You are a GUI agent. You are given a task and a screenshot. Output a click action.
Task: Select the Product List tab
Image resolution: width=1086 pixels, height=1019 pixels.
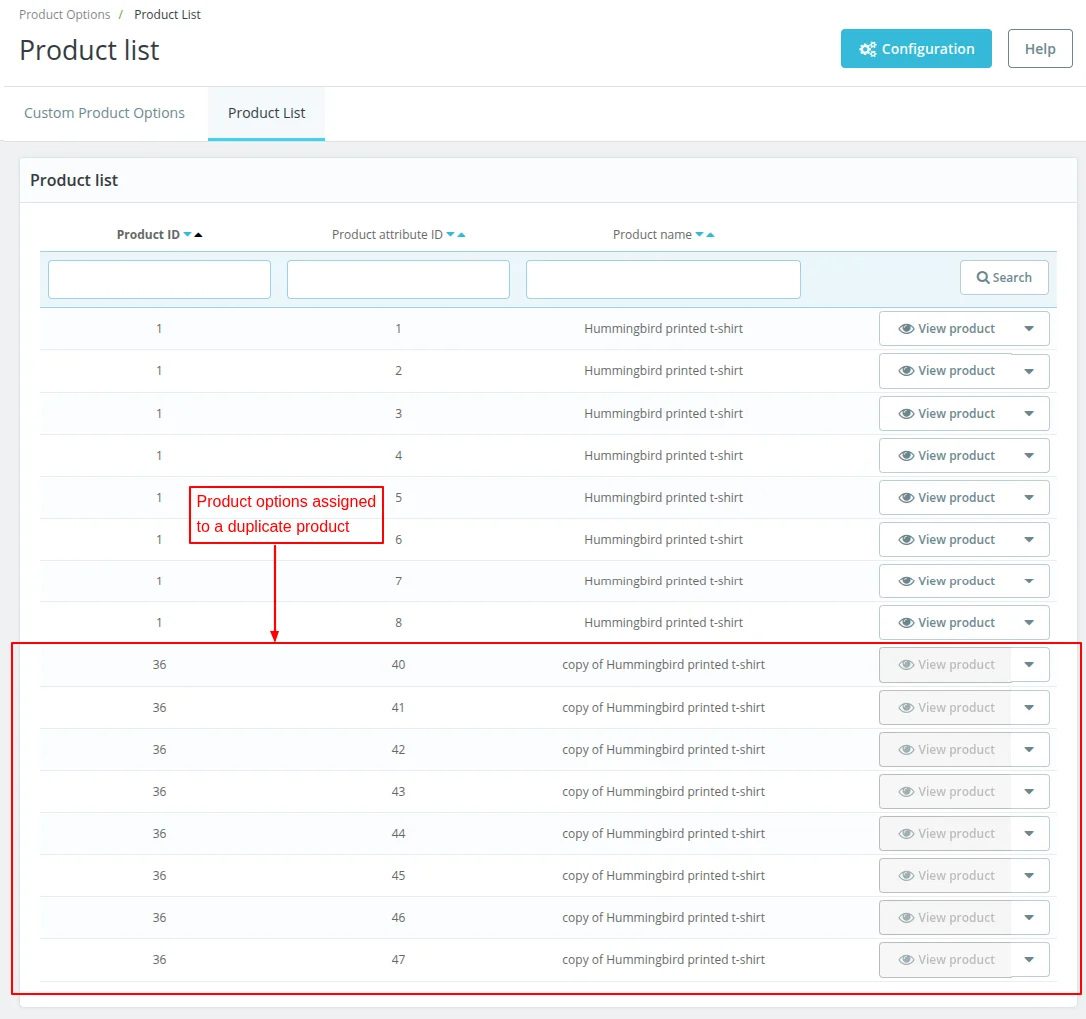coord(266,113)
